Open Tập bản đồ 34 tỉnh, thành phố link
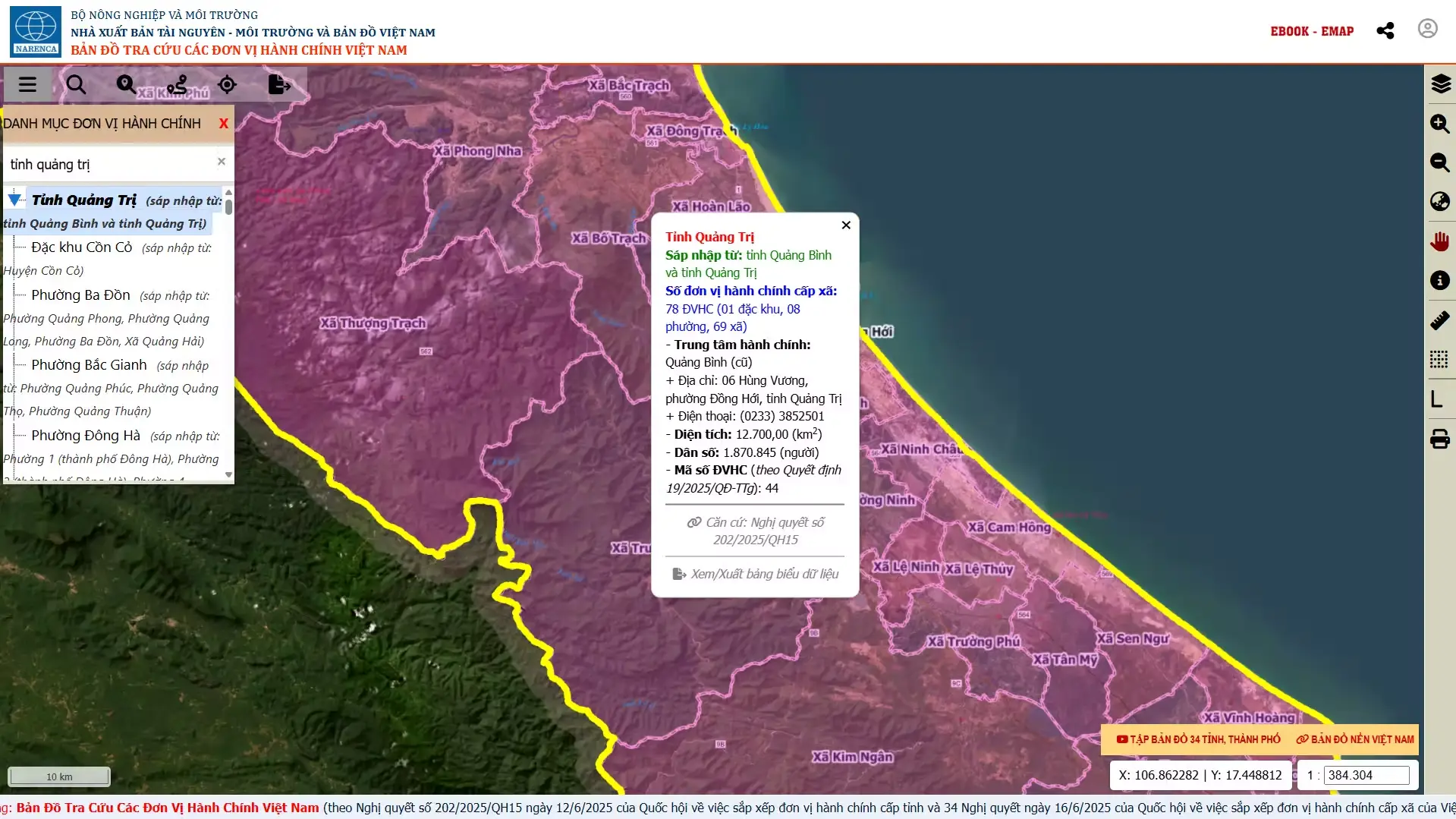Viewport: 1456px width, 819px height. (x=1198, y=739)
